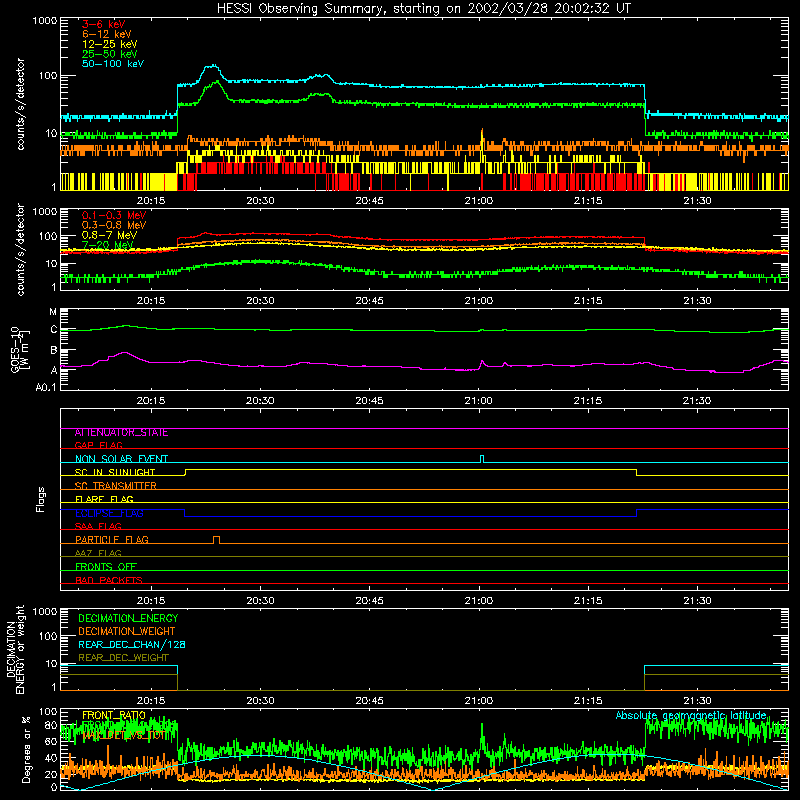Click the BAD_PACKETS flag label

click(x=109, y=580)
